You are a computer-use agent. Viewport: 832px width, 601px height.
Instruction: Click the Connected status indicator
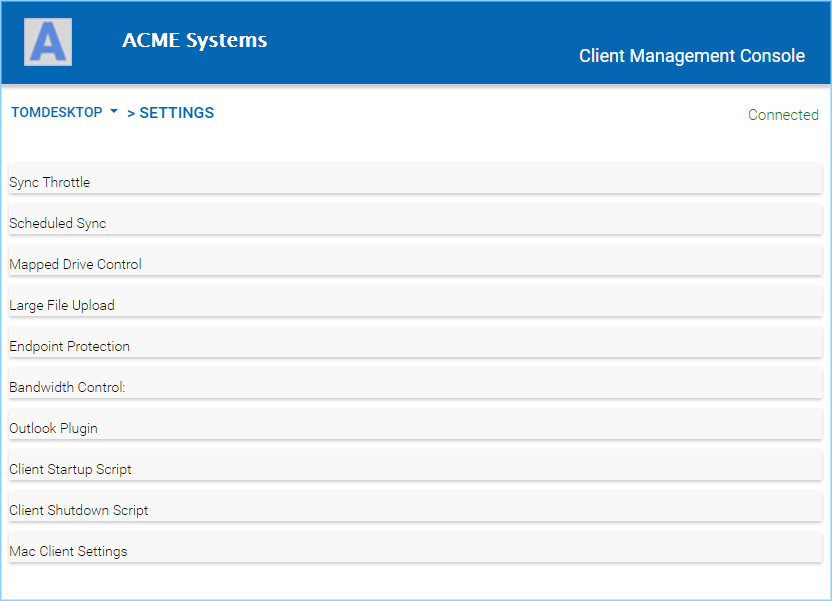pyautogui.click(x=783, y=115)
